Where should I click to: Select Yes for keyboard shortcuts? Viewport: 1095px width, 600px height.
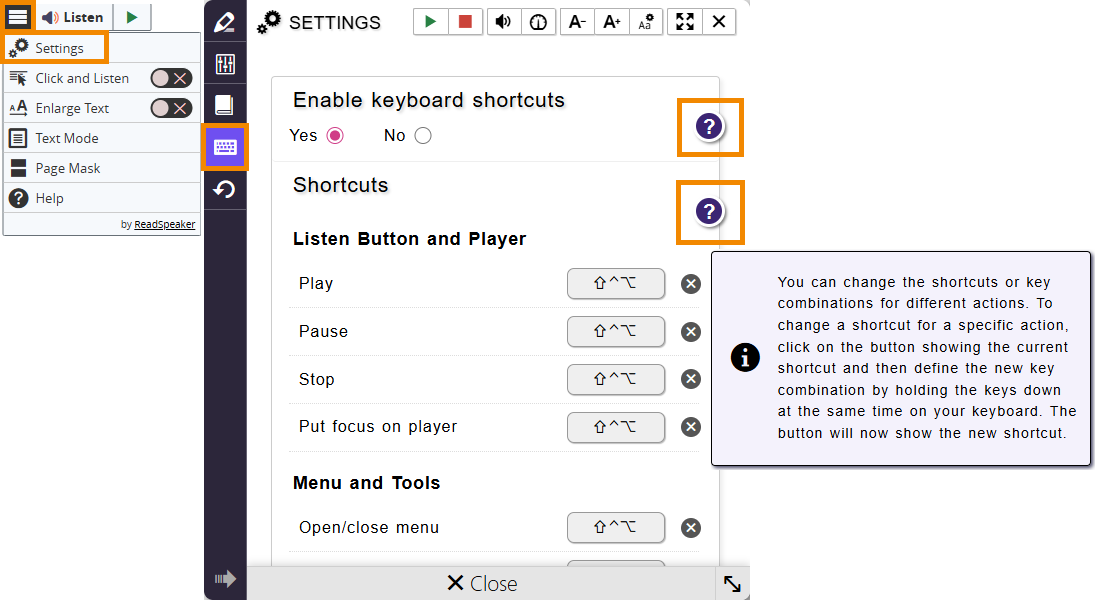[x=335, y=136]
